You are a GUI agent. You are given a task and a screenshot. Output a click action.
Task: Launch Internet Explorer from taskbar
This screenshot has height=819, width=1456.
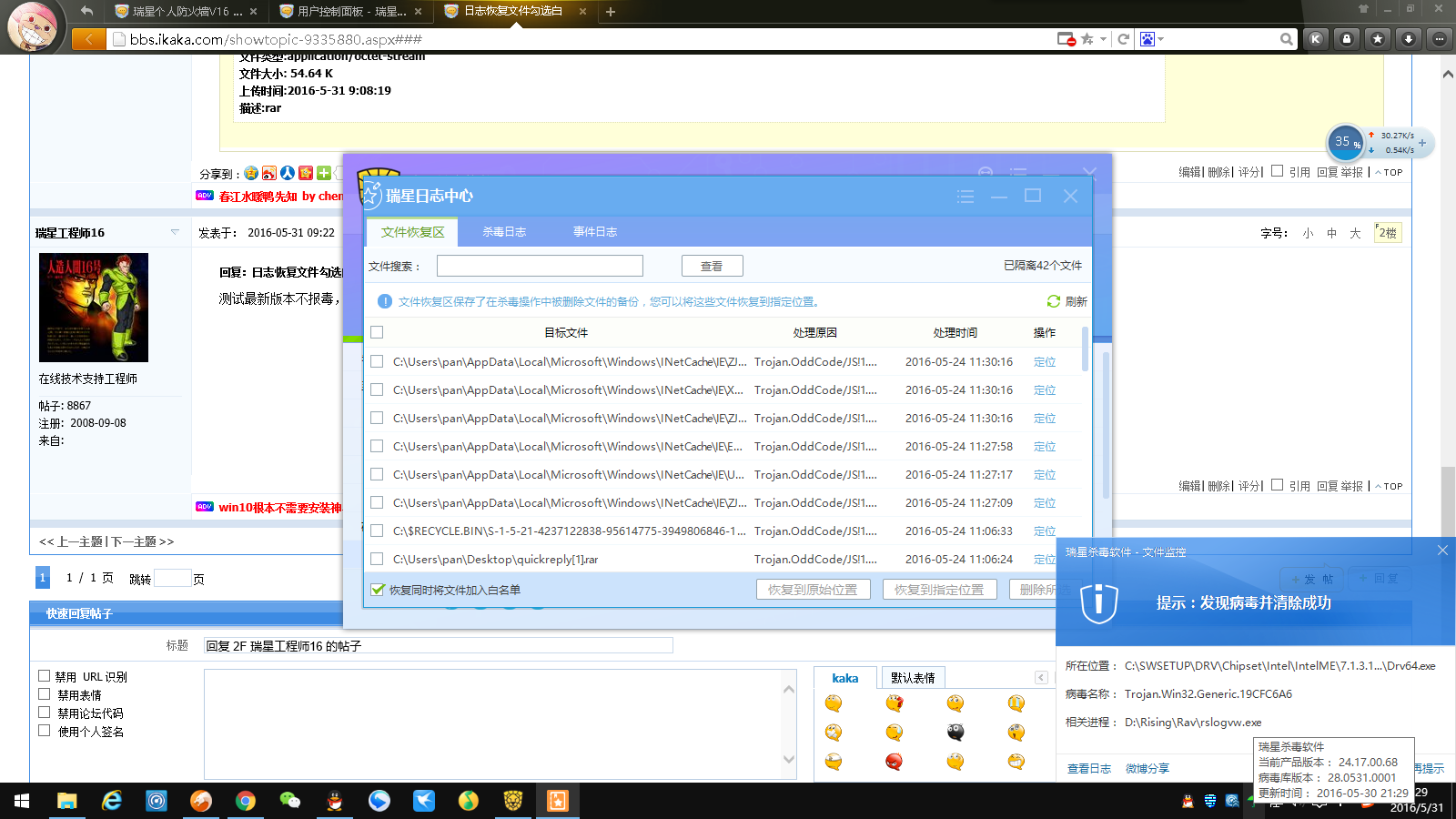coord(111,801)
